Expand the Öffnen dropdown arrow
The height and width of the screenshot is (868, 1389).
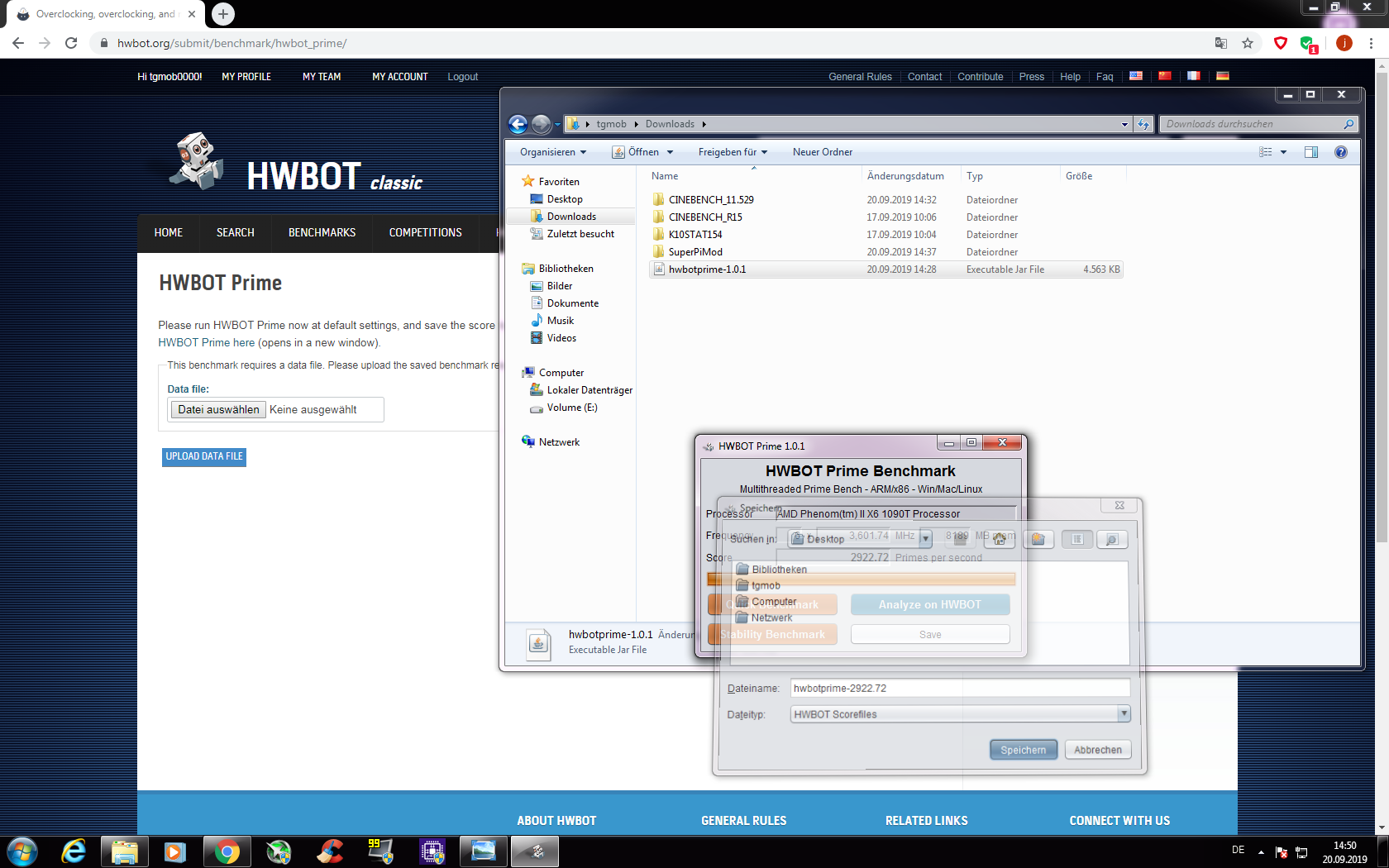click(670, 152)
